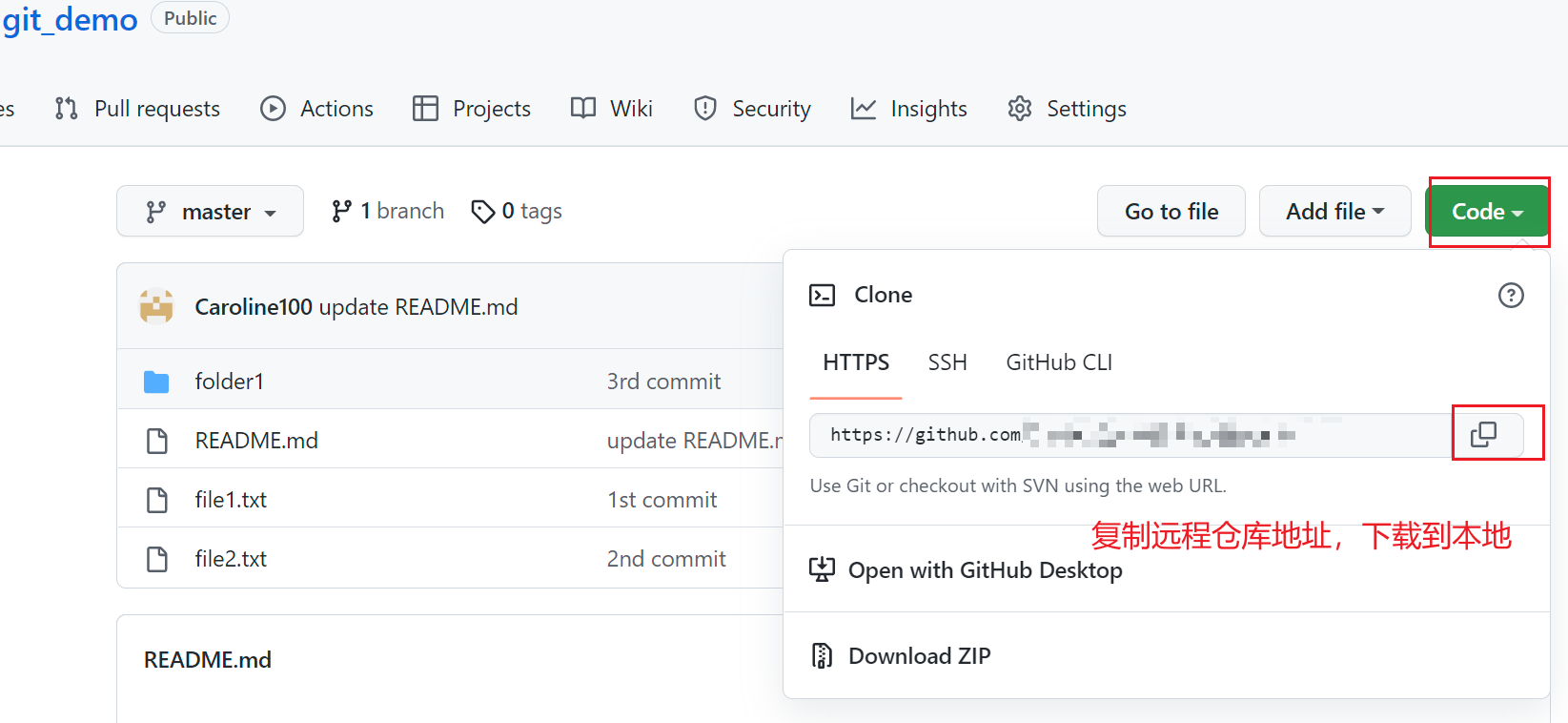
Task: Open the Insights tab
Action: coord(908,109)
